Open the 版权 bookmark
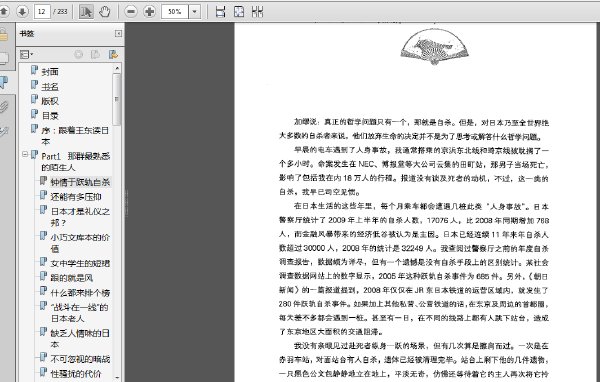Viewport: 600px width, 382px height. click(x=50, y=101)
